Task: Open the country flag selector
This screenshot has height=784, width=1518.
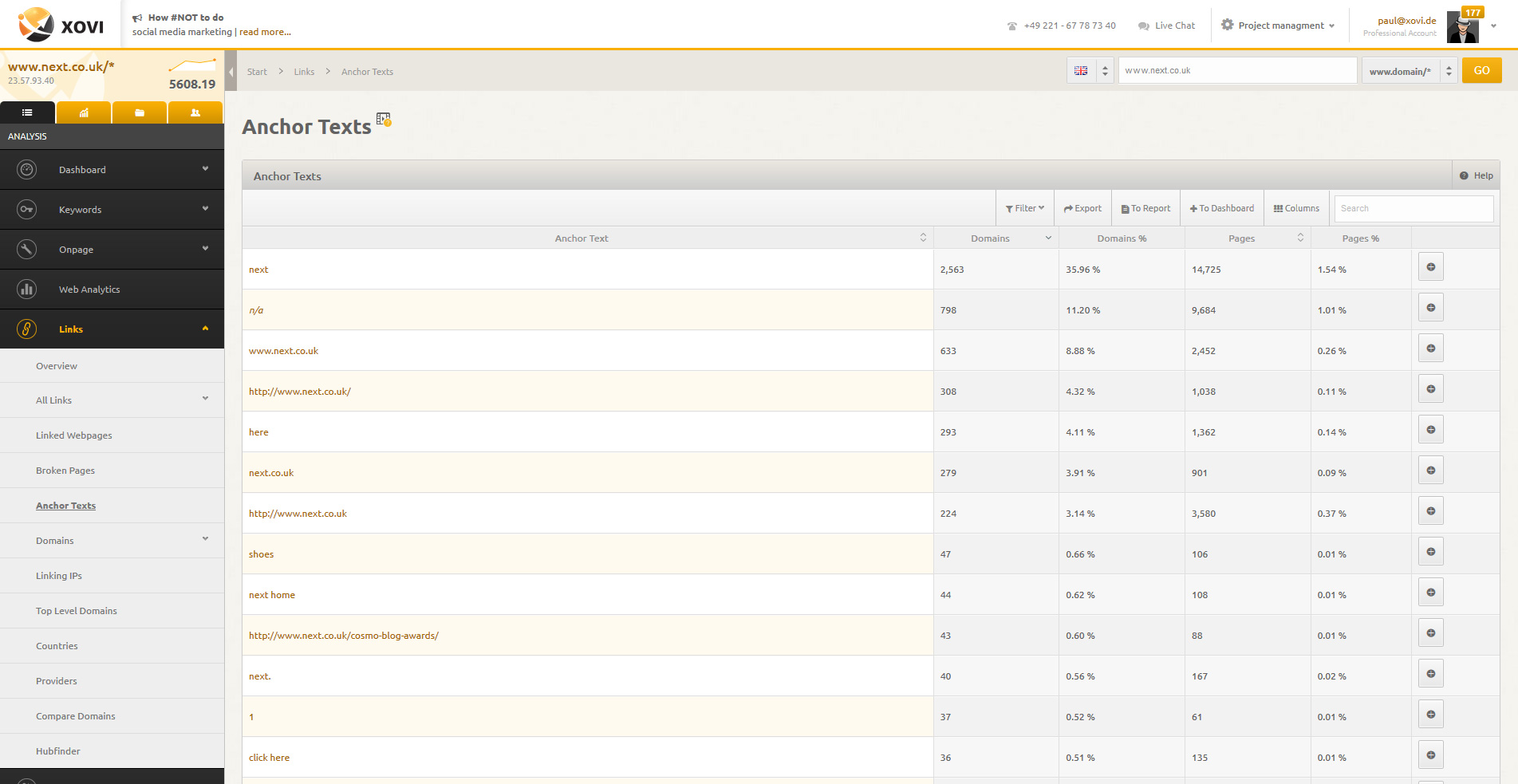Action: pyautogui.click(x=1090, y=71)
